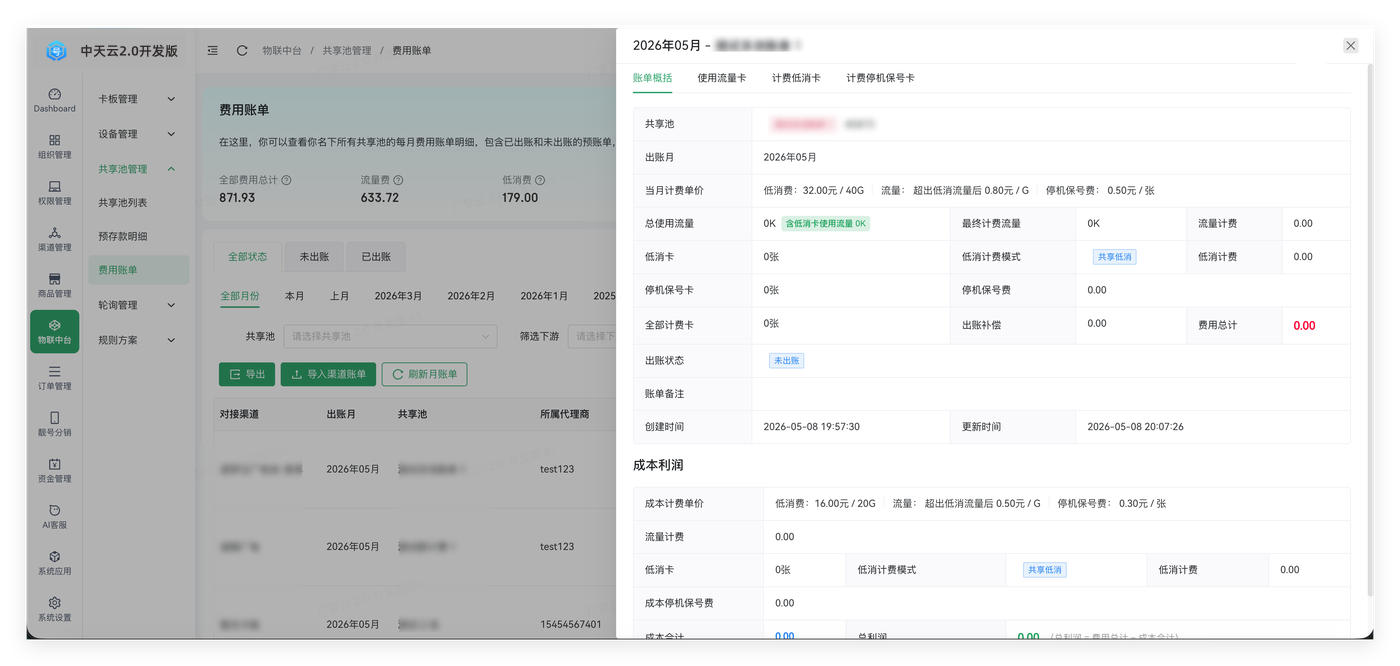Image resolution: width=1400 pixels, height=666 pixels.
Task: Click help icon beside 全部费用总计
Action: (286, 180)
